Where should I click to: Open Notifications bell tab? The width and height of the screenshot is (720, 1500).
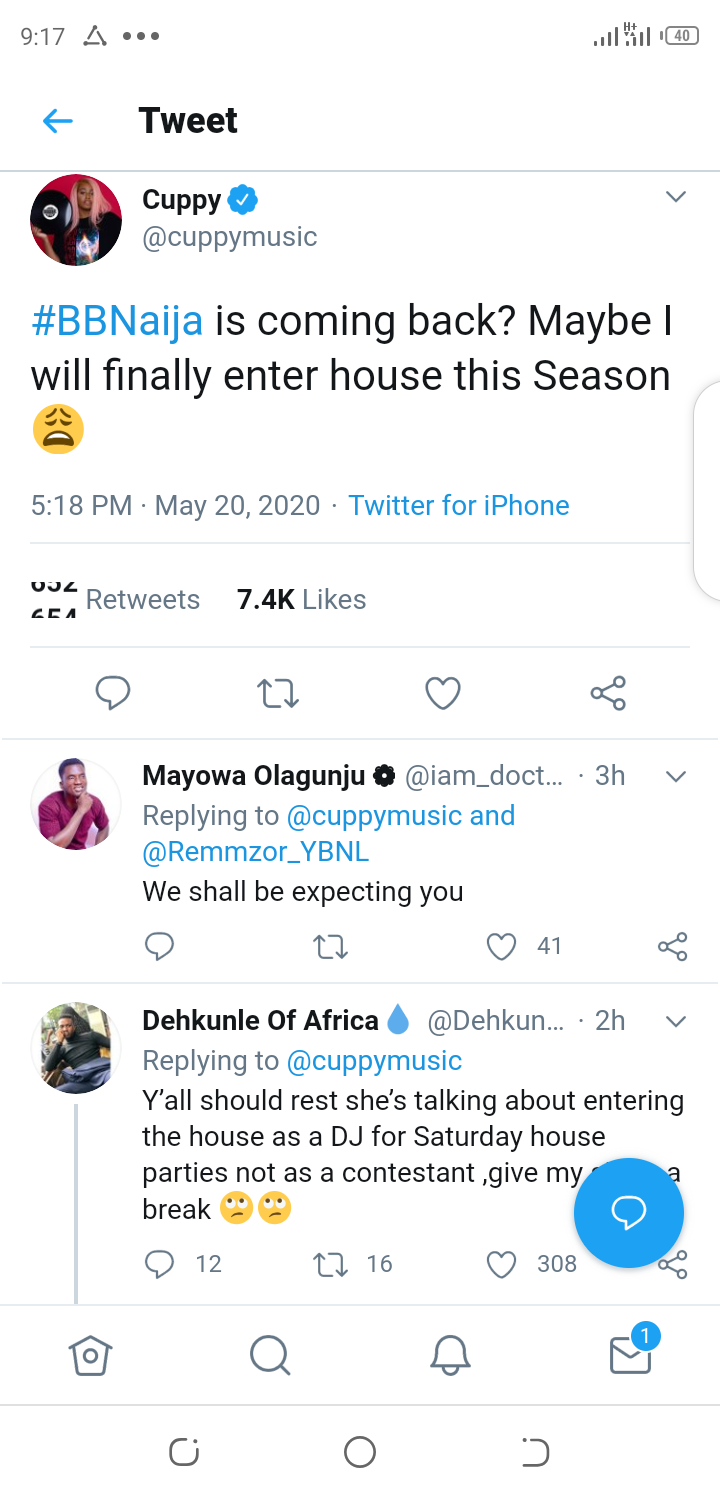click(450, 1355)
